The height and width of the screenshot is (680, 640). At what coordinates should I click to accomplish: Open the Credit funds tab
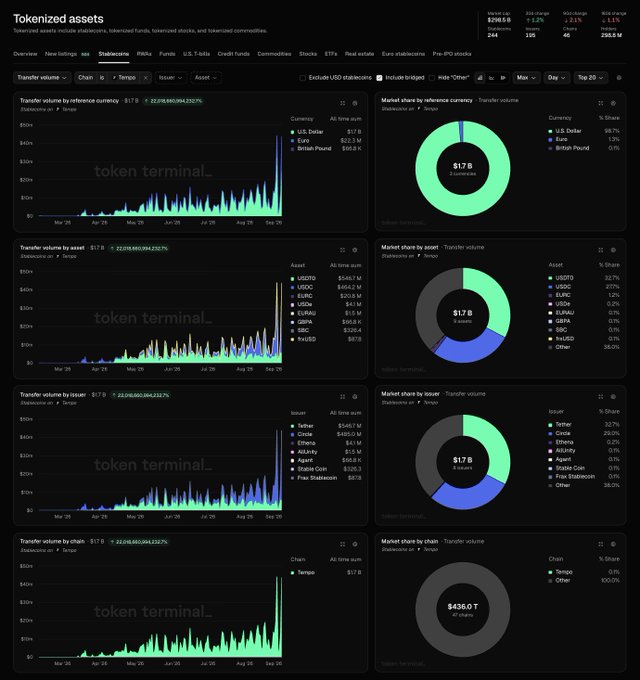tap(234, 54)
